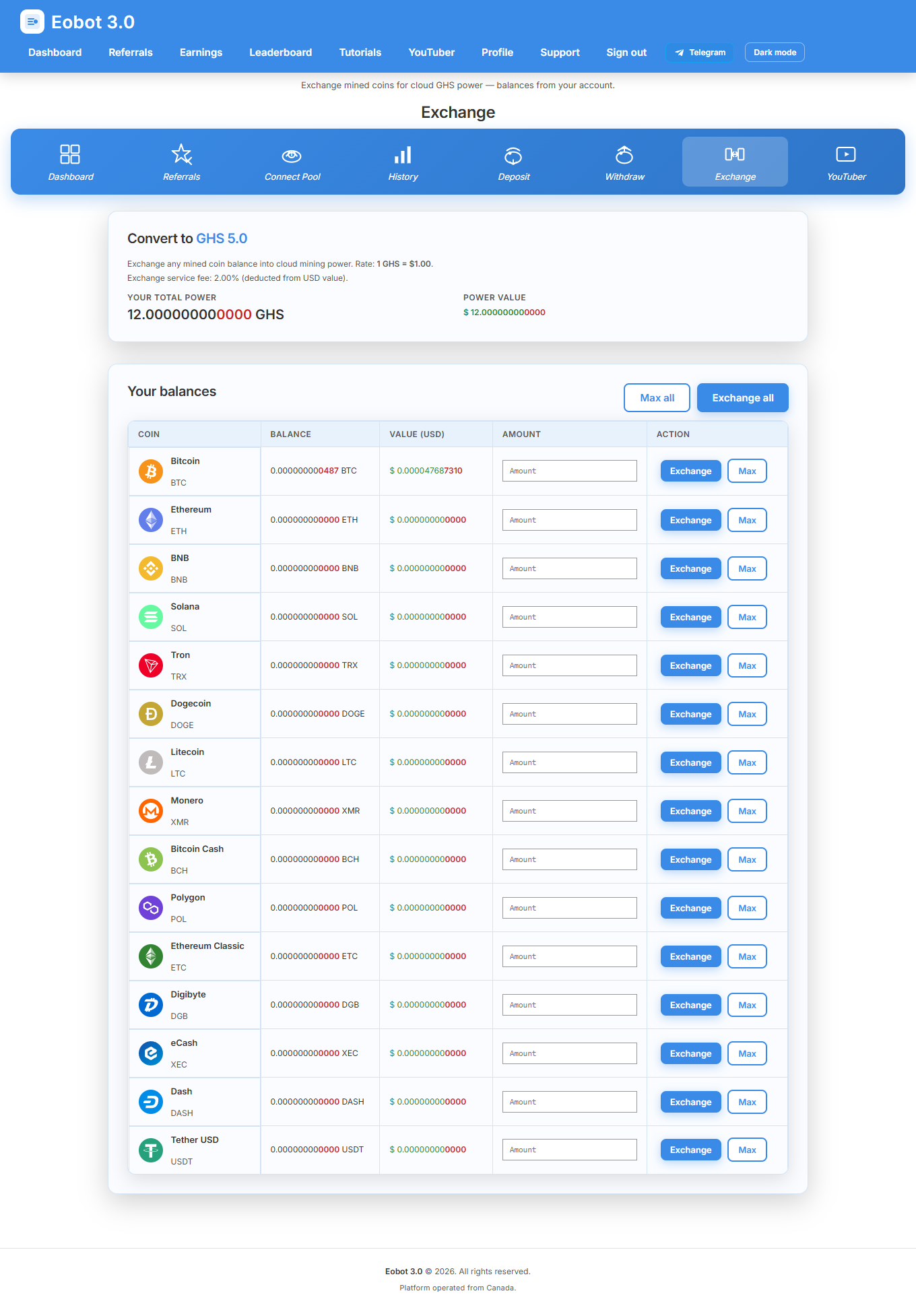
Task: Open Tutorials menu item
Action: tap(360, 53)
